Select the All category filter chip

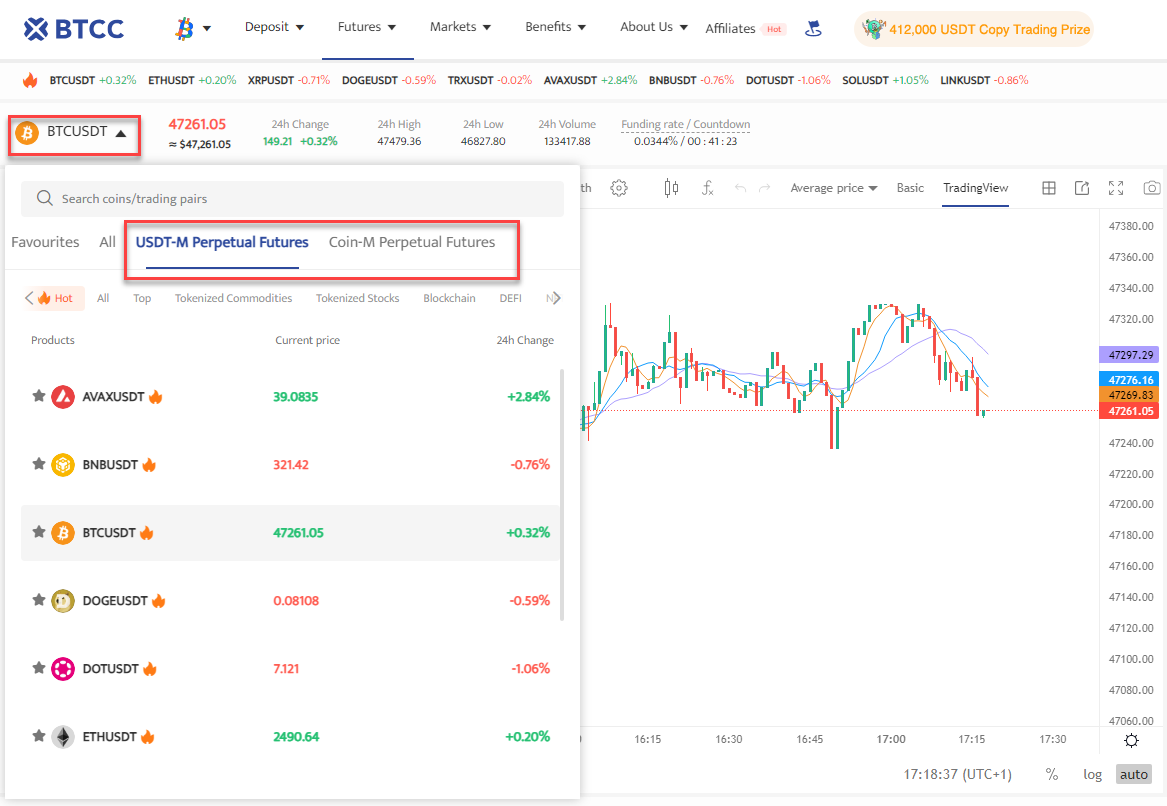(x=103, y=298)
